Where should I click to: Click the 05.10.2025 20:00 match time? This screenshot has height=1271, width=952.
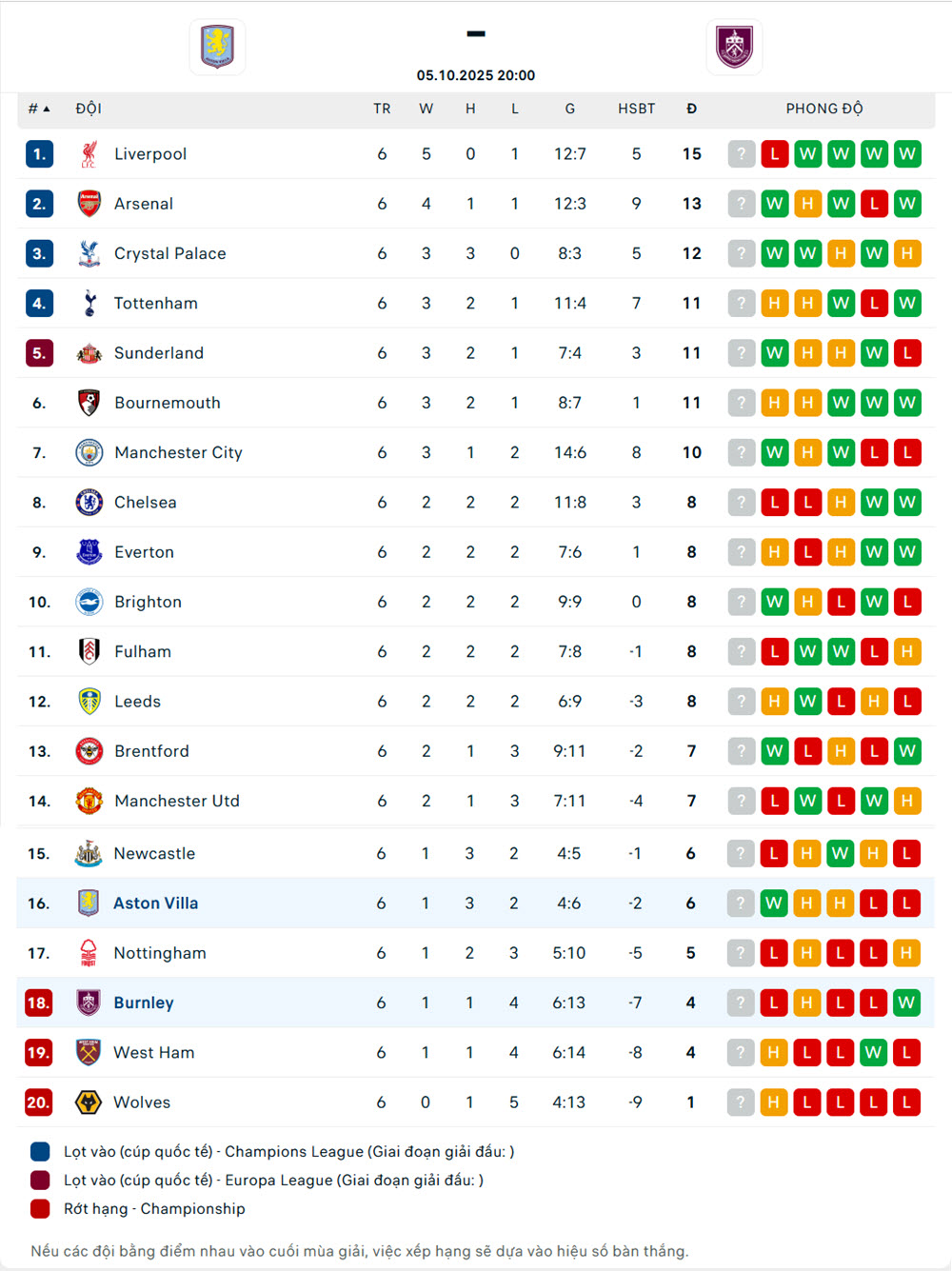click(x=476, y=75)
